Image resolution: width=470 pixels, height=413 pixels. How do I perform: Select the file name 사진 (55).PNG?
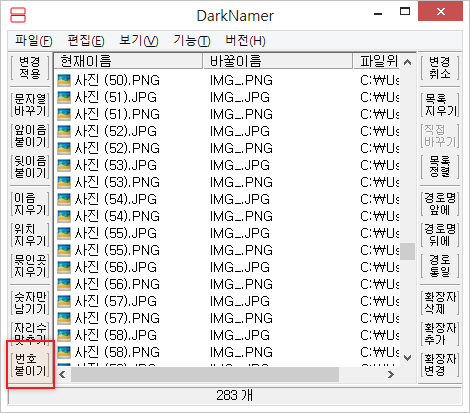point(117,250)
